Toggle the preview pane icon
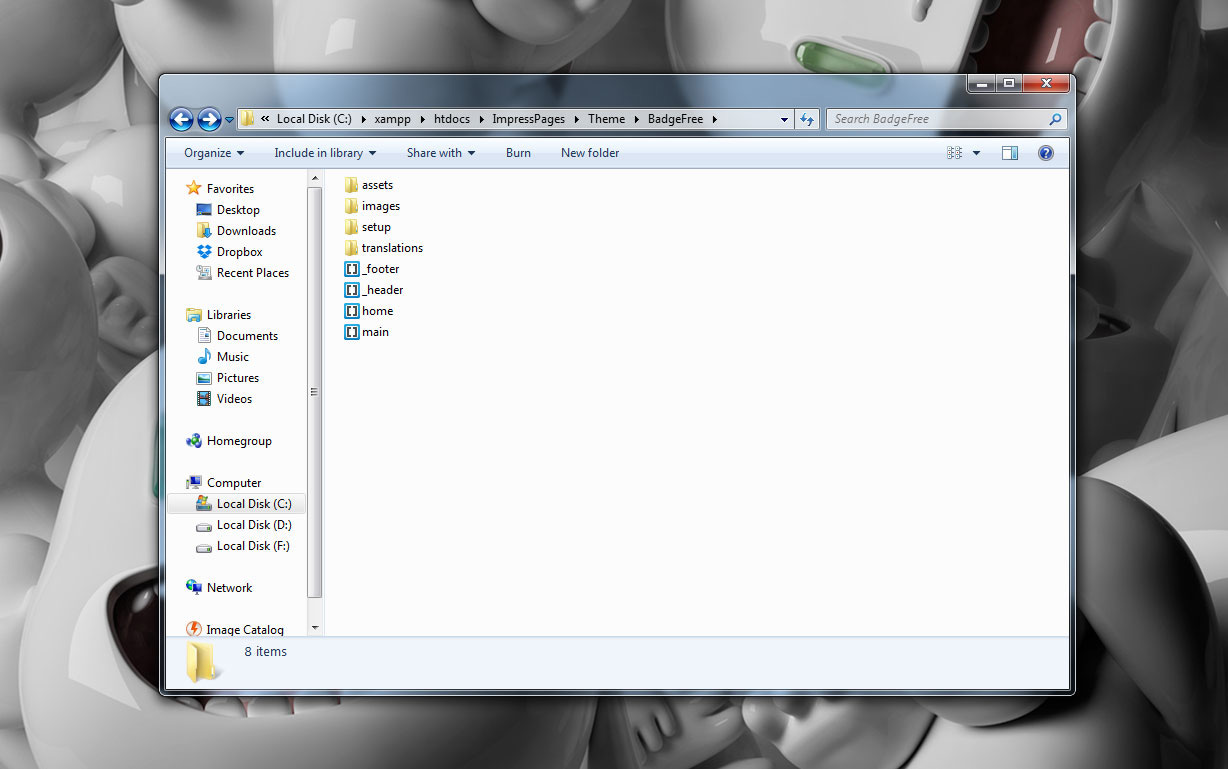 click(1010, 153)
